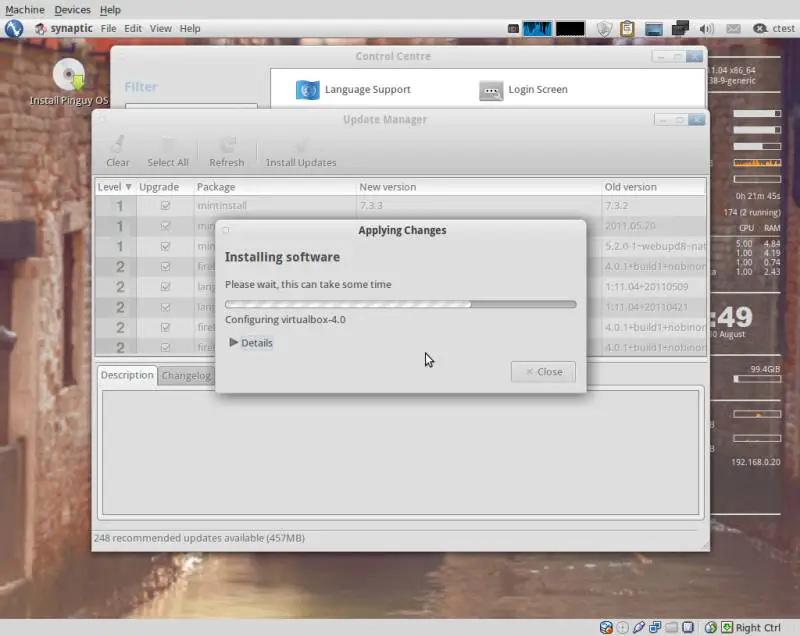Click the Language Support globe icon
The height and width of the screenshot is (636, 800).
click(308, 90)
